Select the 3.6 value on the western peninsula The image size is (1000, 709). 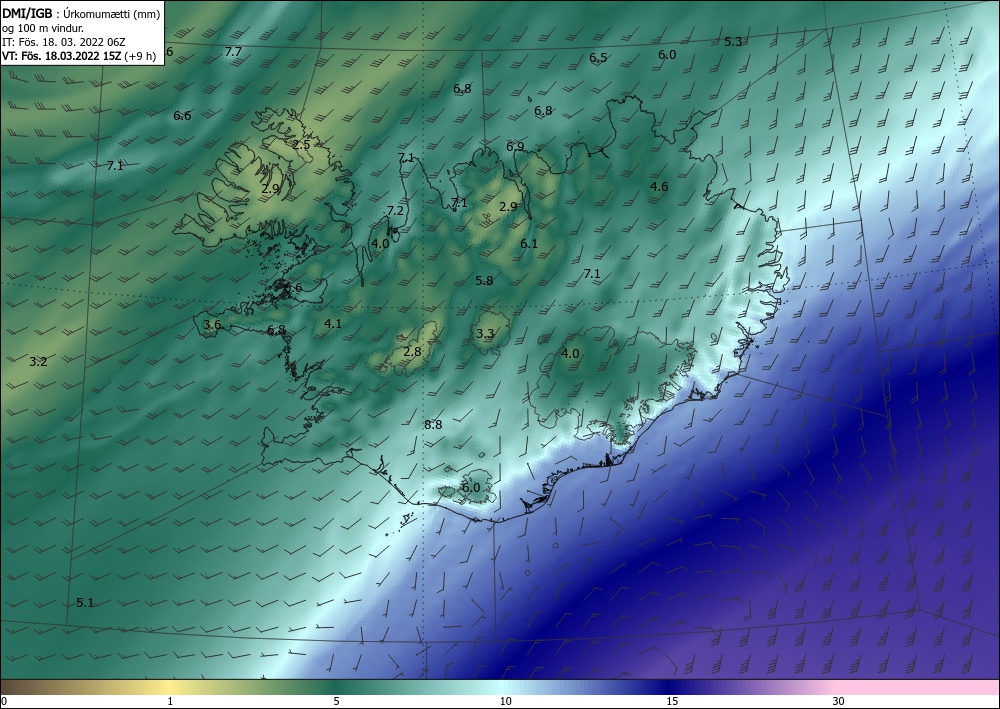[212, 325]
